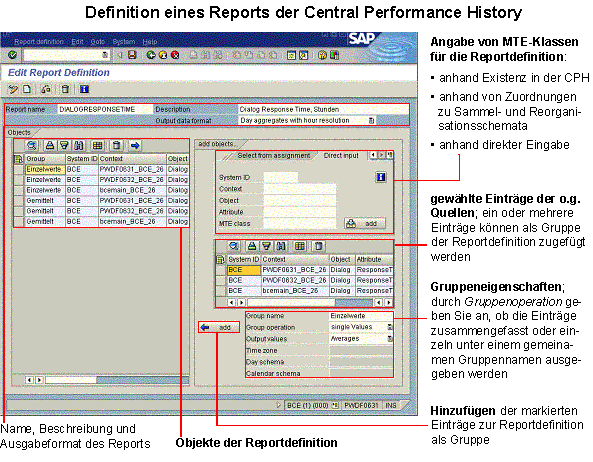Select the row selector for Einzelwerte PWDF0632_BCE_26
The width and height of the screenshot is (593, 462).
[x=19, y=180]
